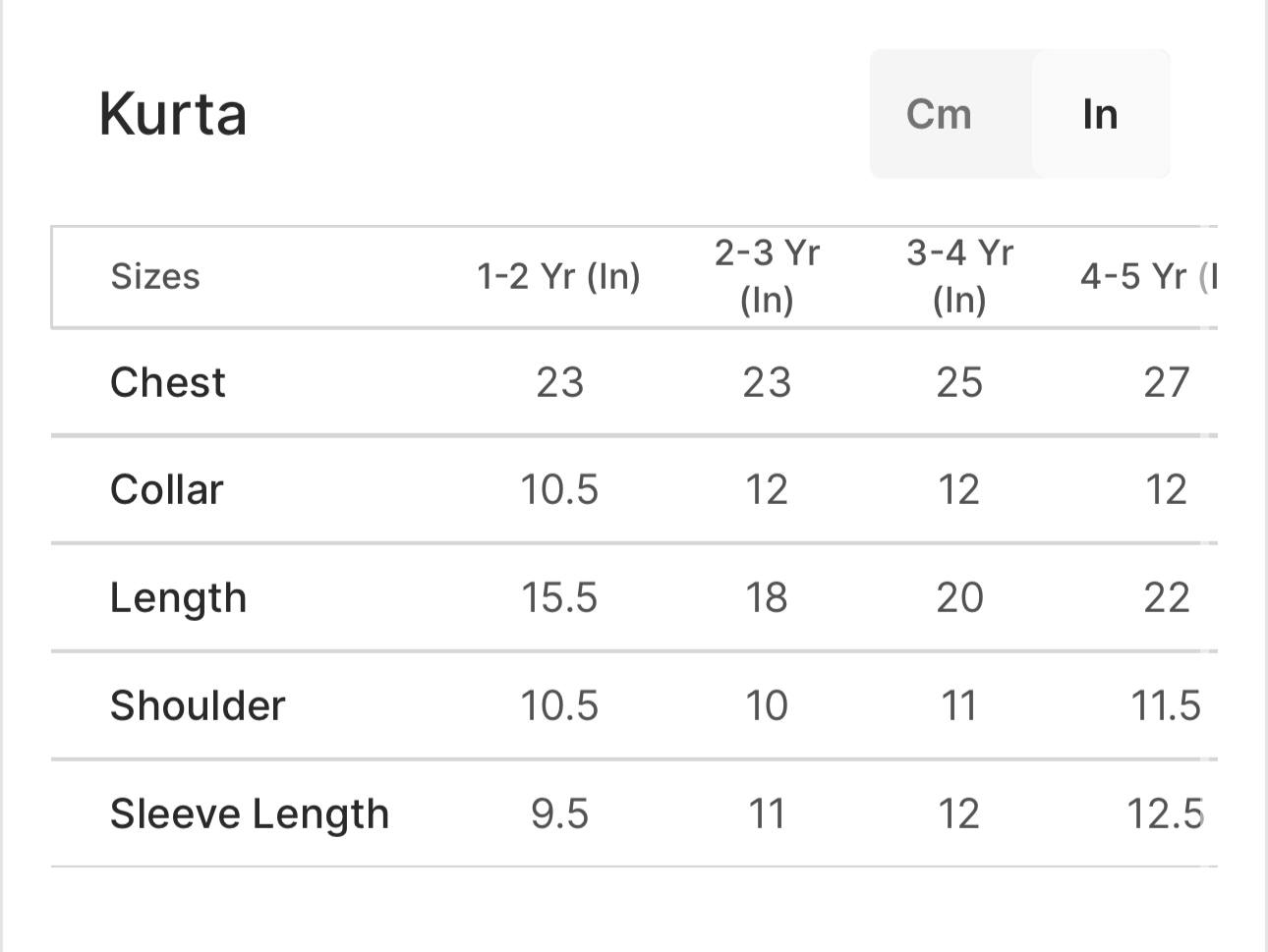Select the In unit toggle
The width and height of the screenshot is (1268, 952).
(1100, 114)
